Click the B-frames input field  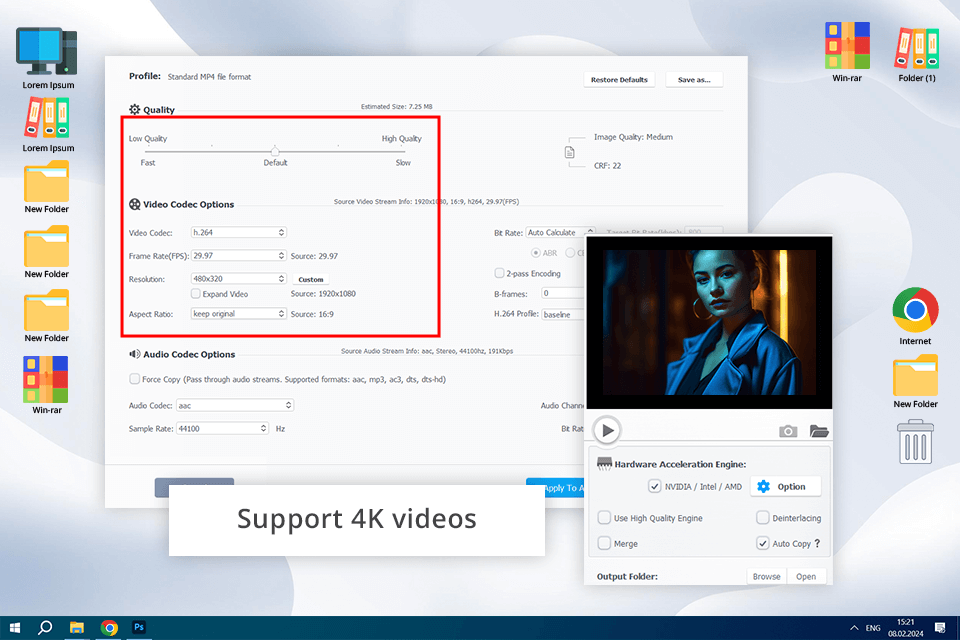tap(563, 293)
